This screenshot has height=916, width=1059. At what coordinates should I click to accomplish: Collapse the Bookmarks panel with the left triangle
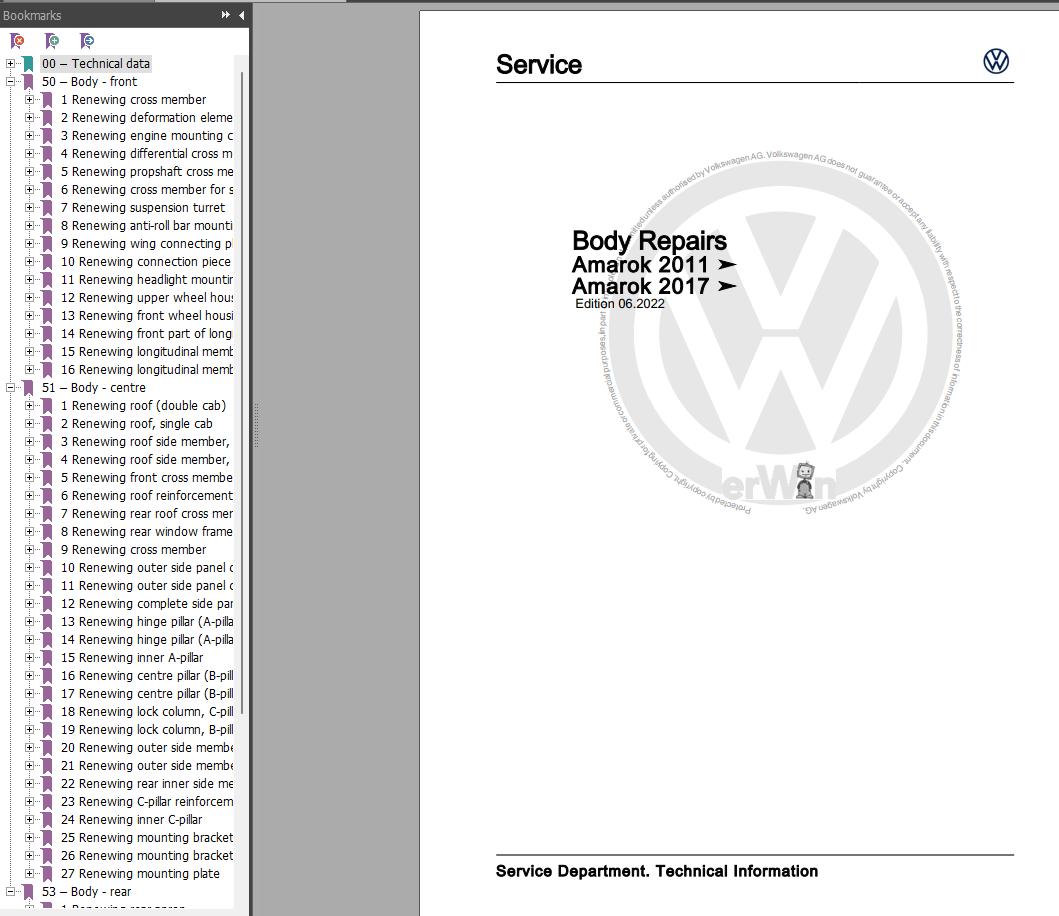click(x=241, y=15)
